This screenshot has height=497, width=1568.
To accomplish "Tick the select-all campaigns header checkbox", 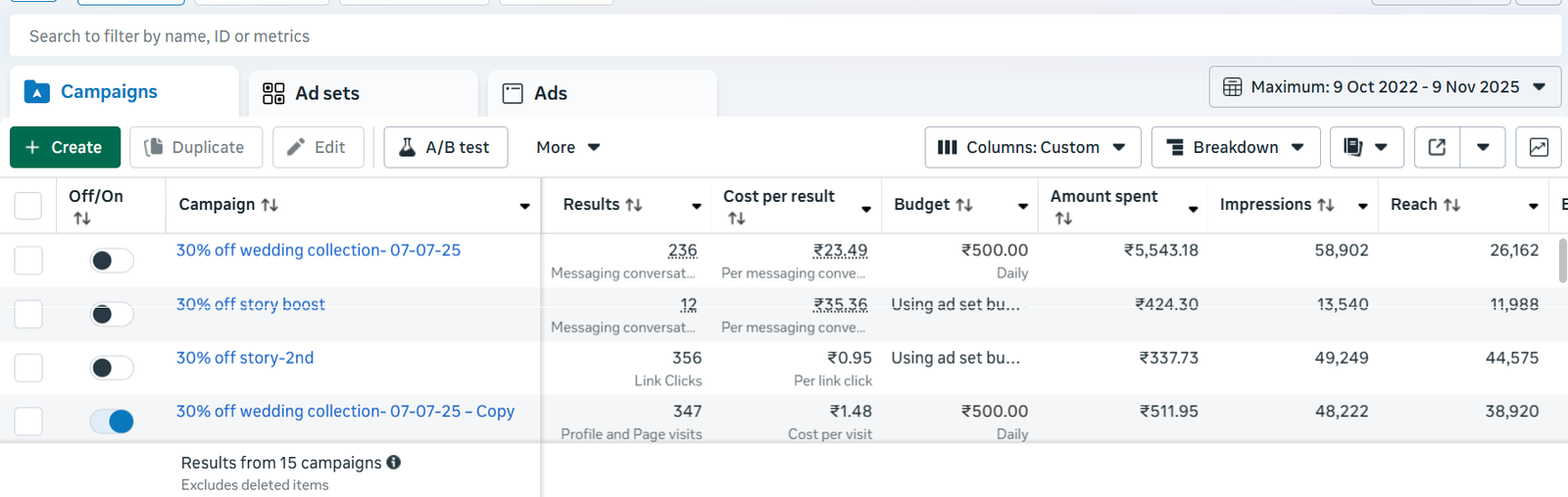I will point(28,206).
